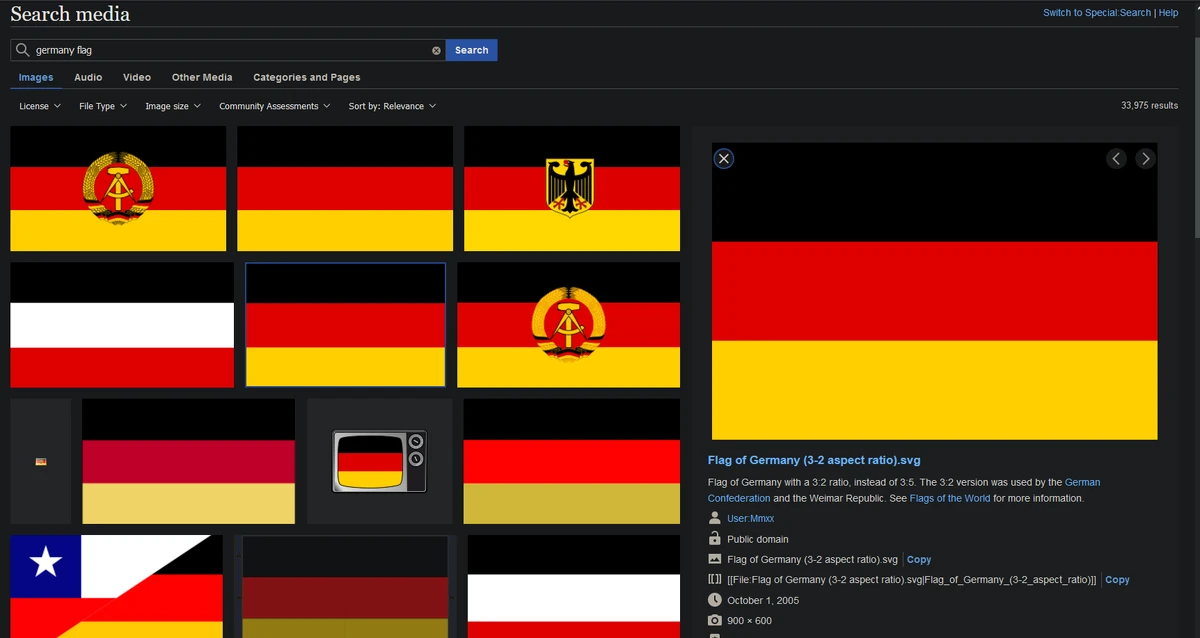This screenshot has width=1200, height=638.
Task: Switch to the Audio tab
Action: click(x=88, y=77)
